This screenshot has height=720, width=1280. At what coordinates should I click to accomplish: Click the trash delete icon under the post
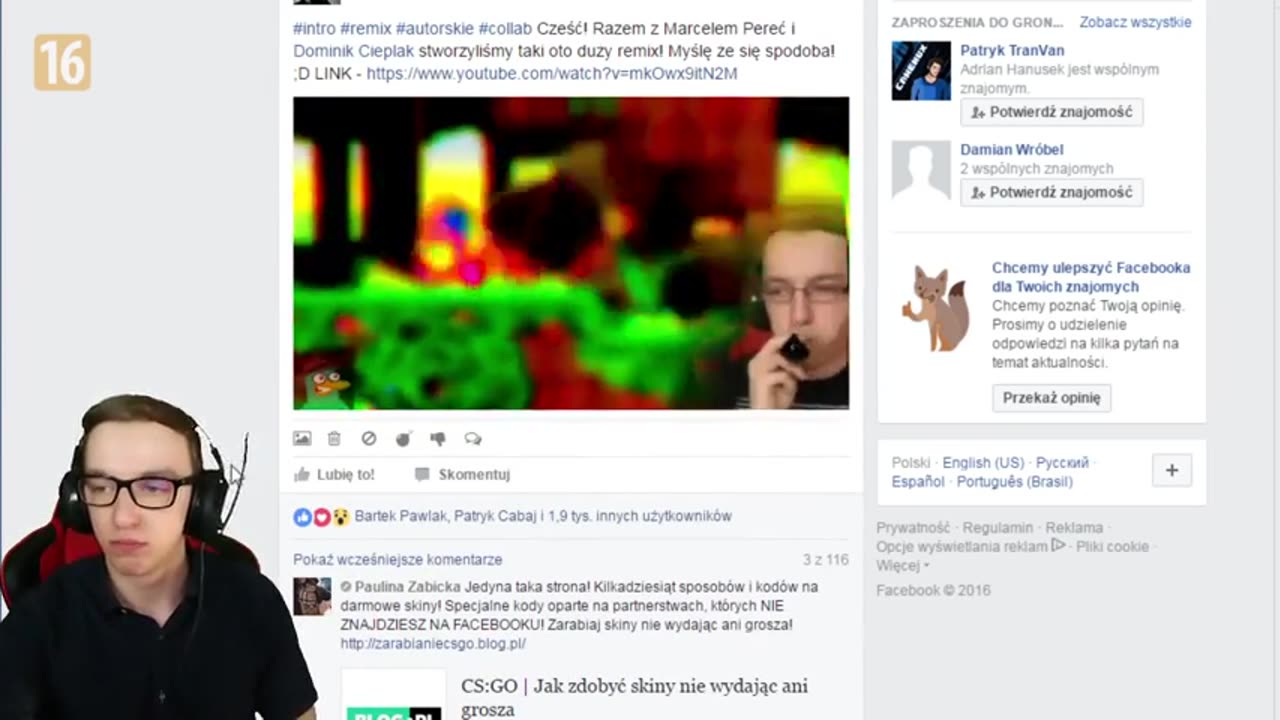coord(334,438)
